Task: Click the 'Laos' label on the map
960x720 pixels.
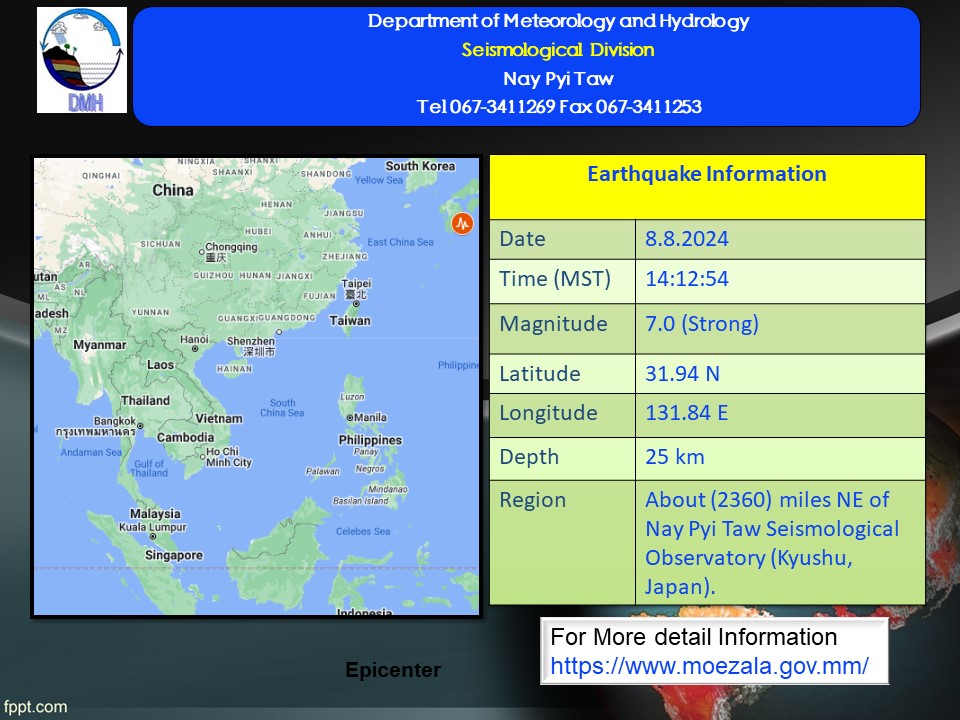Action: pos(160,365)
